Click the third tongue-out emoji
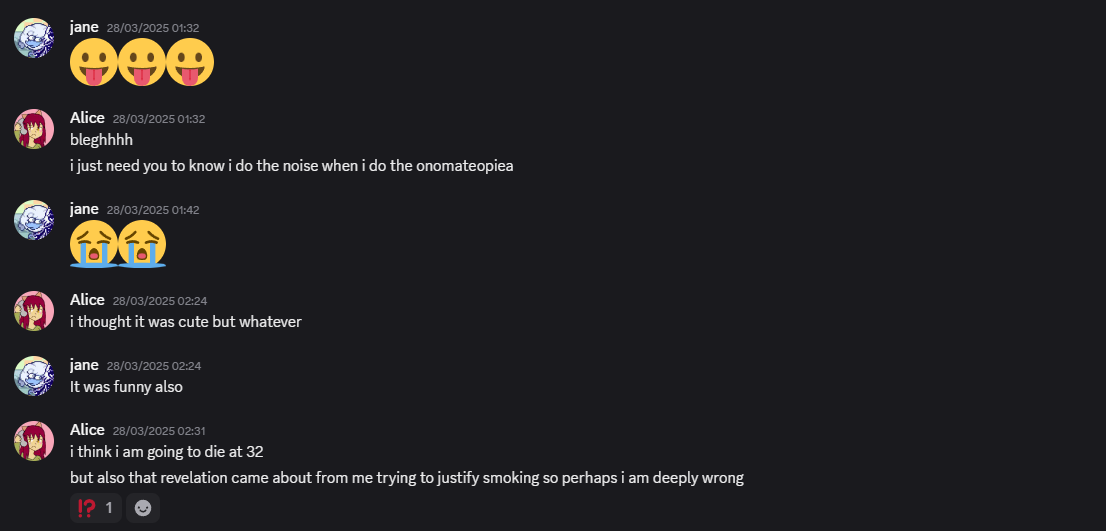This screenshot has height=531, width=1106. 190,63
